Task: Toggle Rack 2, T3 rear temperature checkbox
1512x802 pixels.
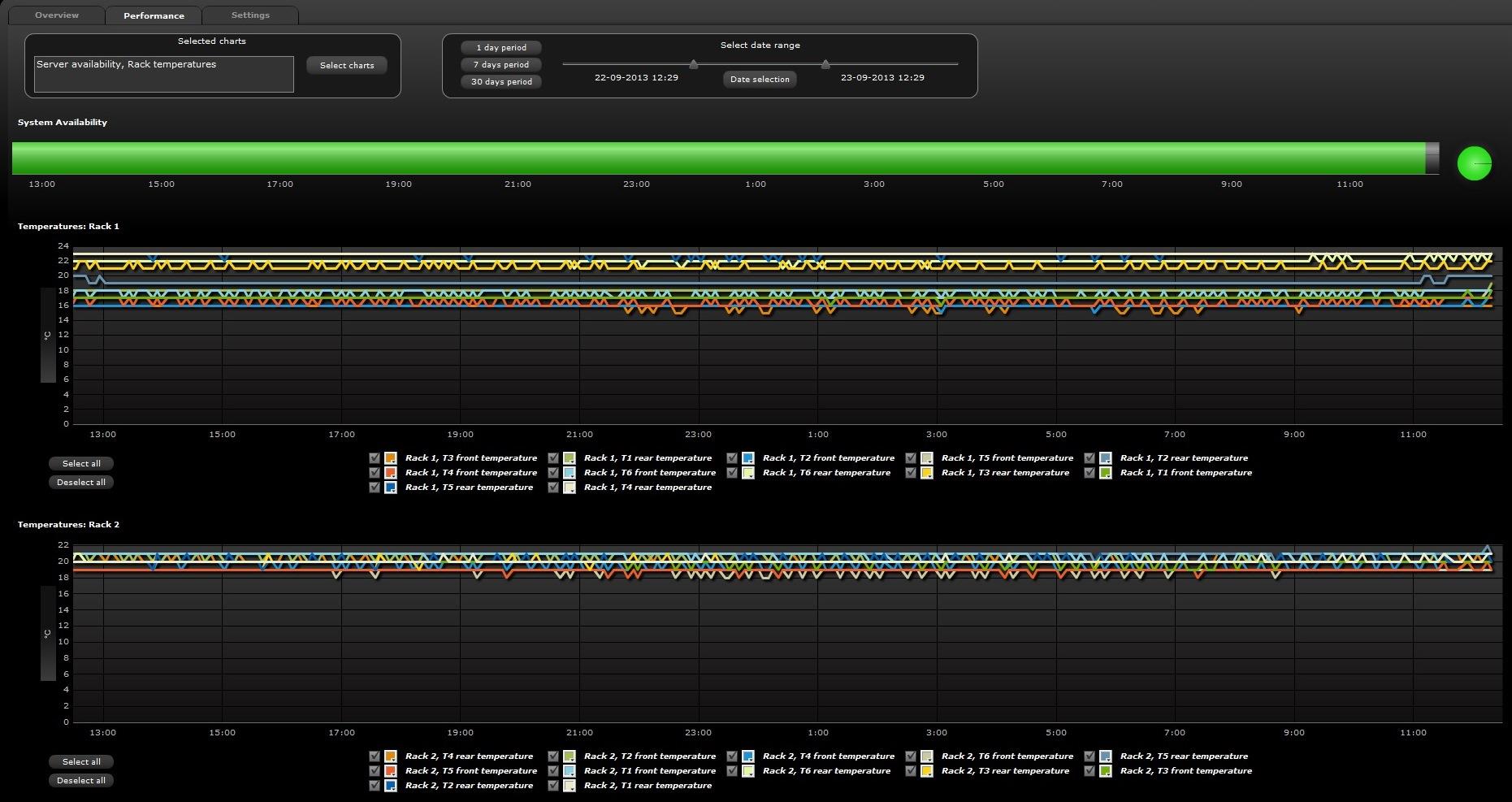Action: tap(911, 771)
